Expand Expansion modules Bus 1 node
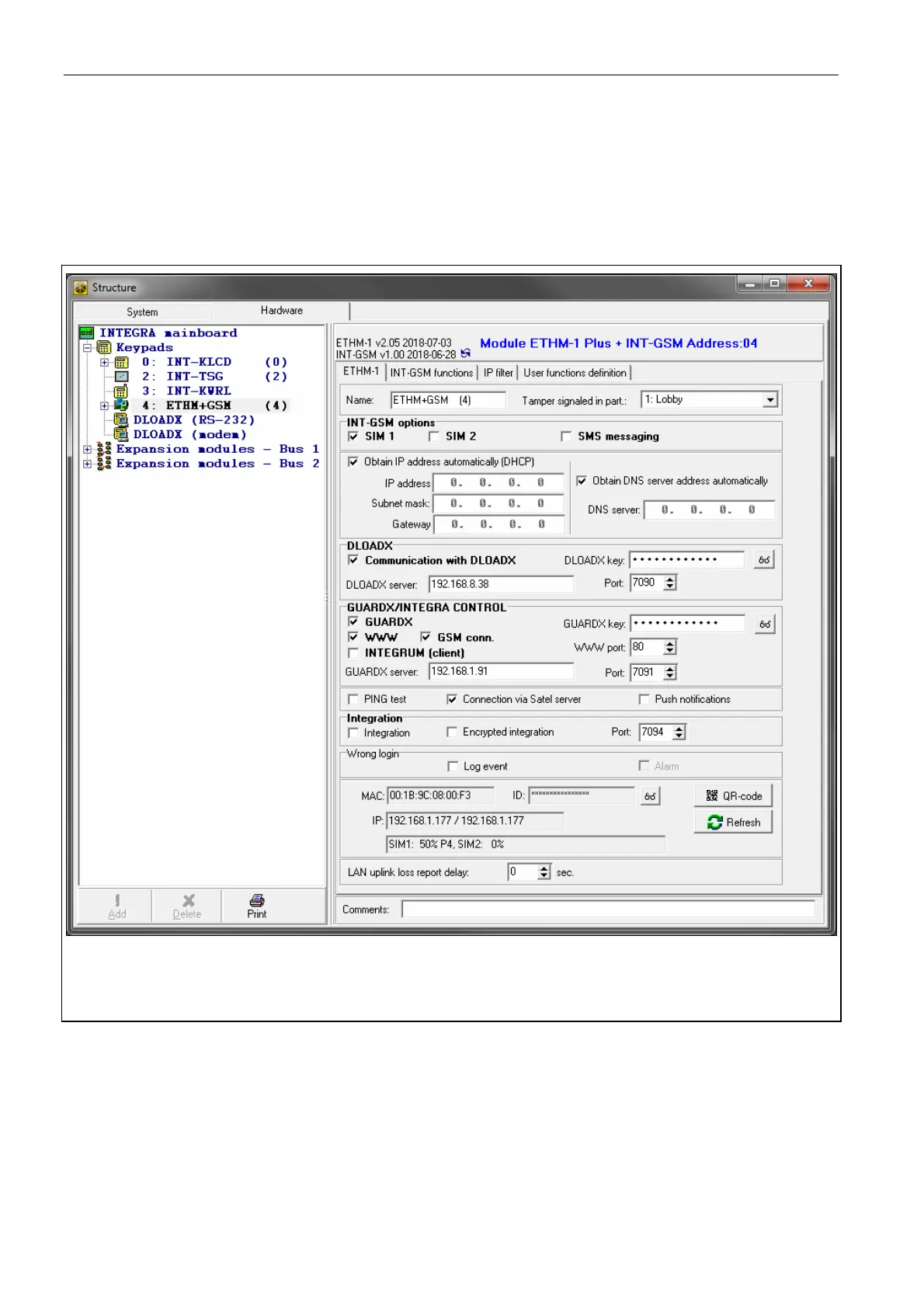The height and width of the screenshot is (1308, 924). 88,449
